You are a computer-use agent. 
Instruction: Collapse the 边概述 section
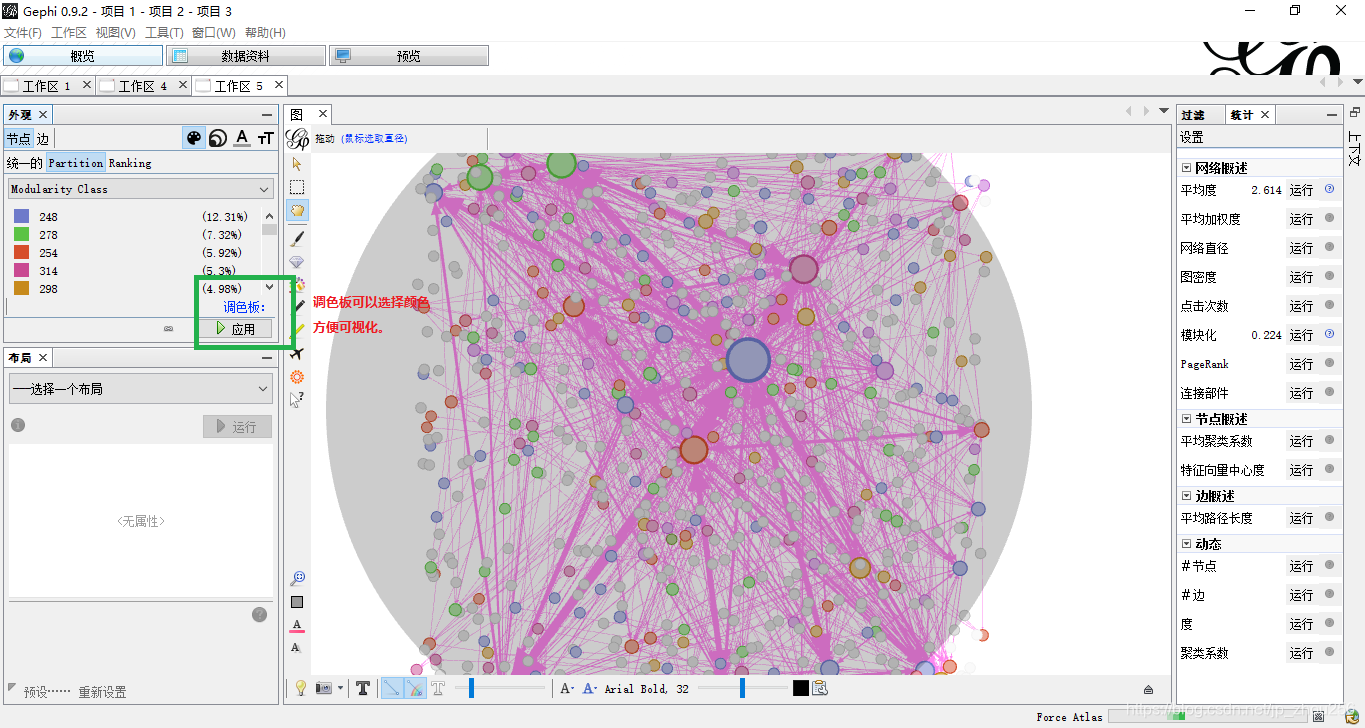point(1187,496)
